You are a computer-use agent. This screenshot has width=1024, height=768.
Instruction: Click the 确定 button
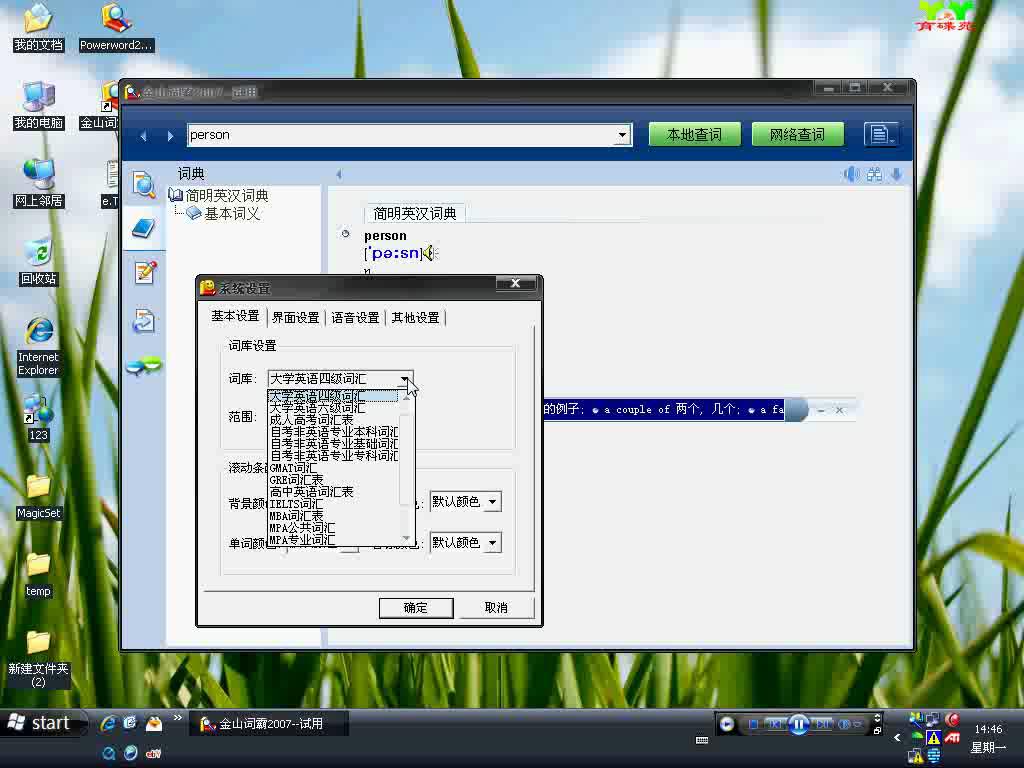(416, 608)
